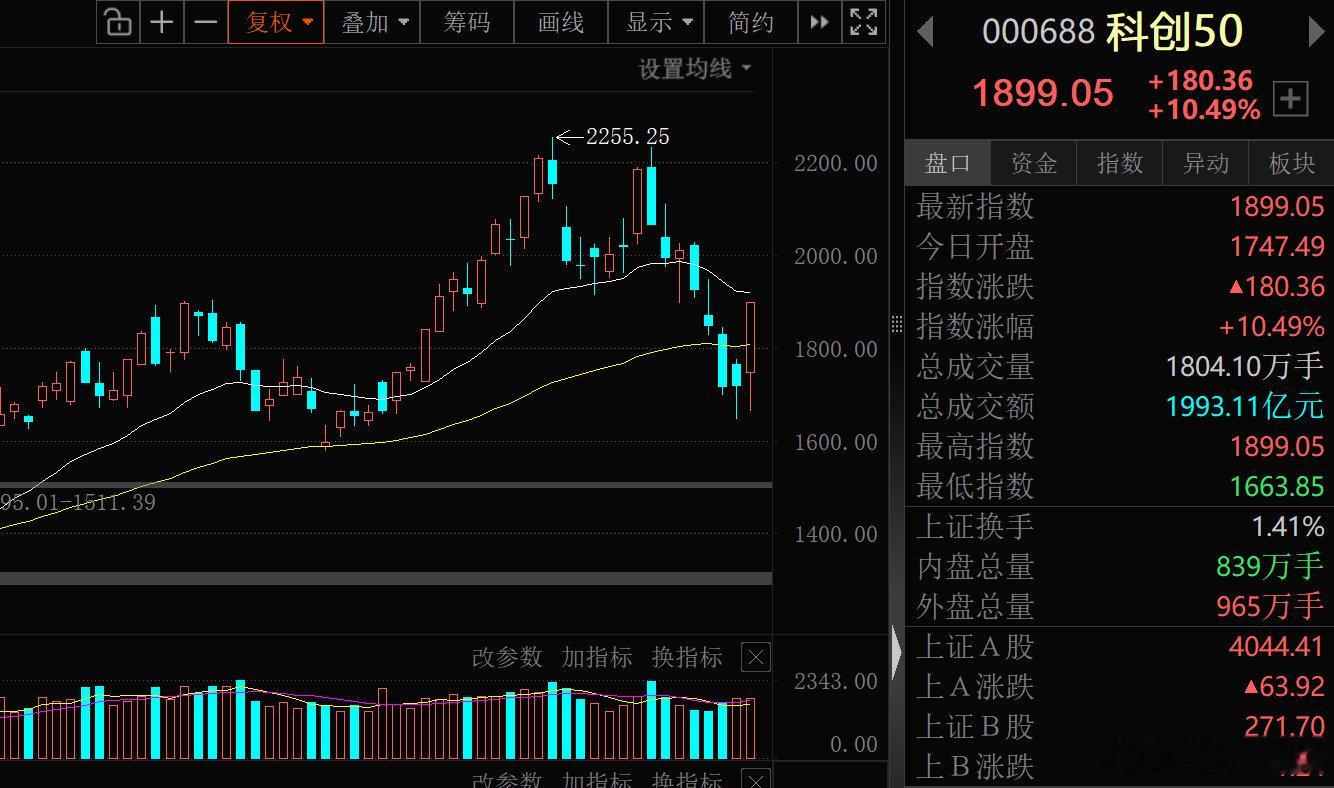Click the 上A涨跌 value 63.92
Image resolution: width=1334 pixels, height=788 pixels.
[1284, 687]
